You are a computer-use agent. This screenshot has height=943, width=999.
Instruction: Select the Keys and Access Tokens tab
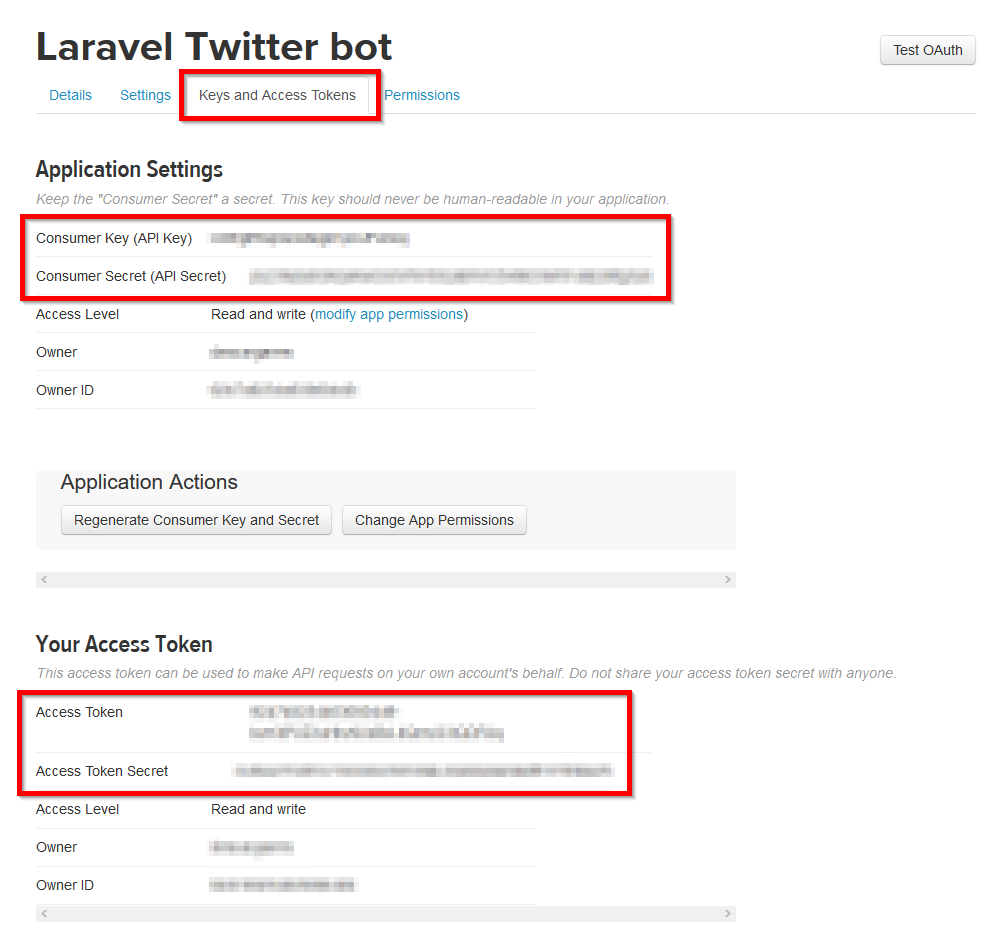click(x=277, y=95)
